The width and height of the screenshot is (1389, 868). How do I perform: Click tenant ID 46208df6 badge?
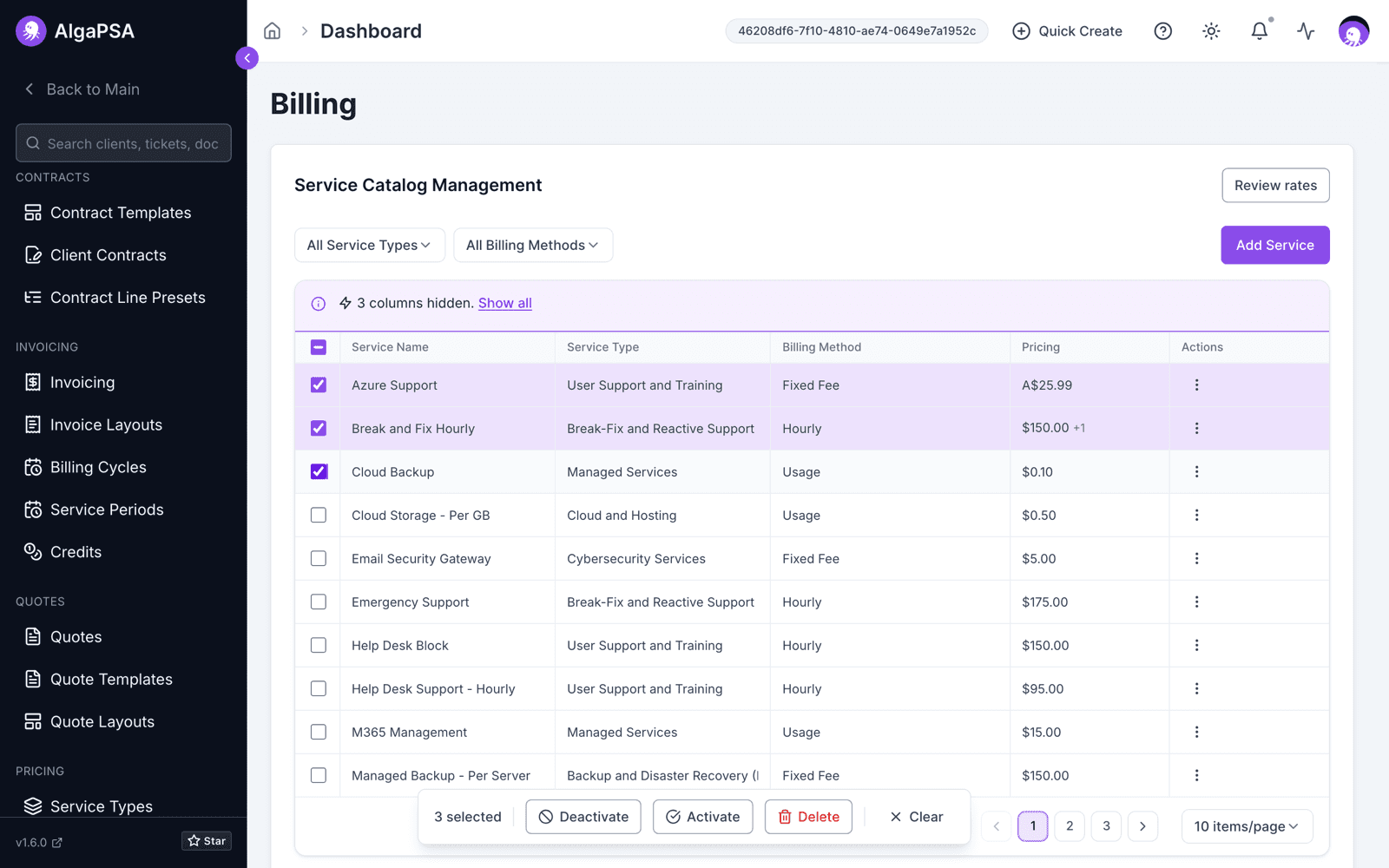click(857, 31)
